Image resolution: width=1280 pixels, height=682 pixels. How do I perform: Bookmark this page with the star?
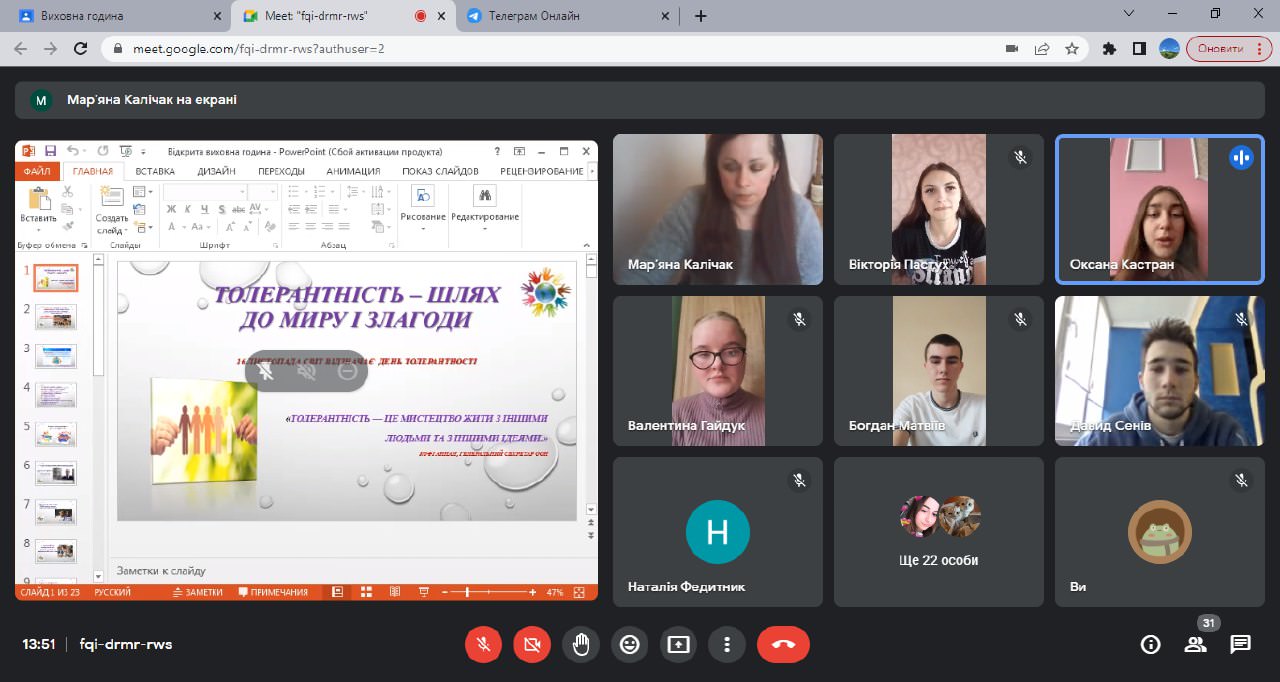[x=1072, y=48]
